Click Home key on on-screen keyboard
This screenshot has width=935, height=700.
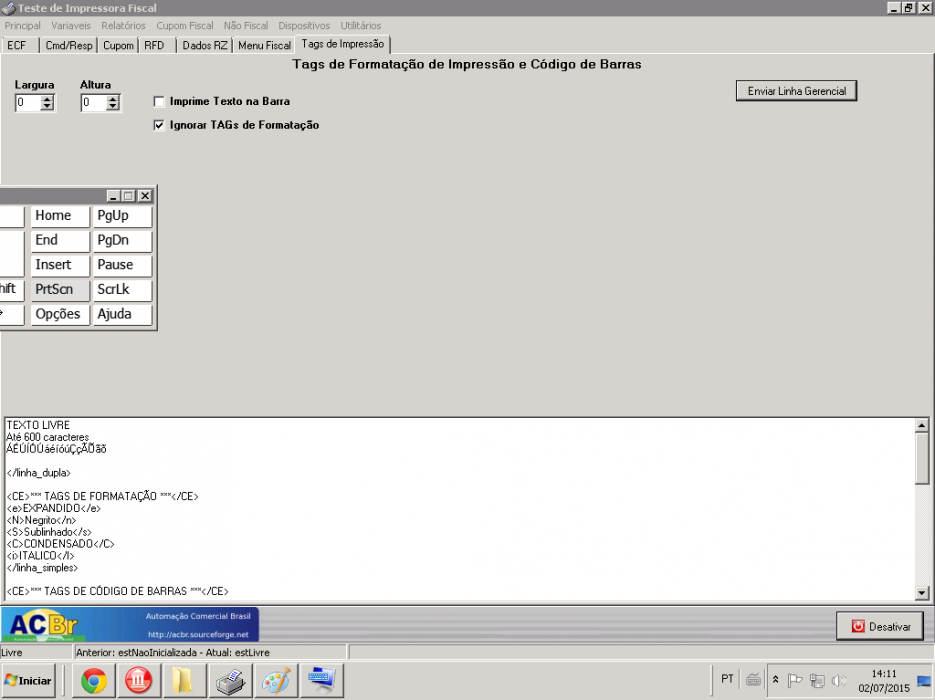(60, 216)
